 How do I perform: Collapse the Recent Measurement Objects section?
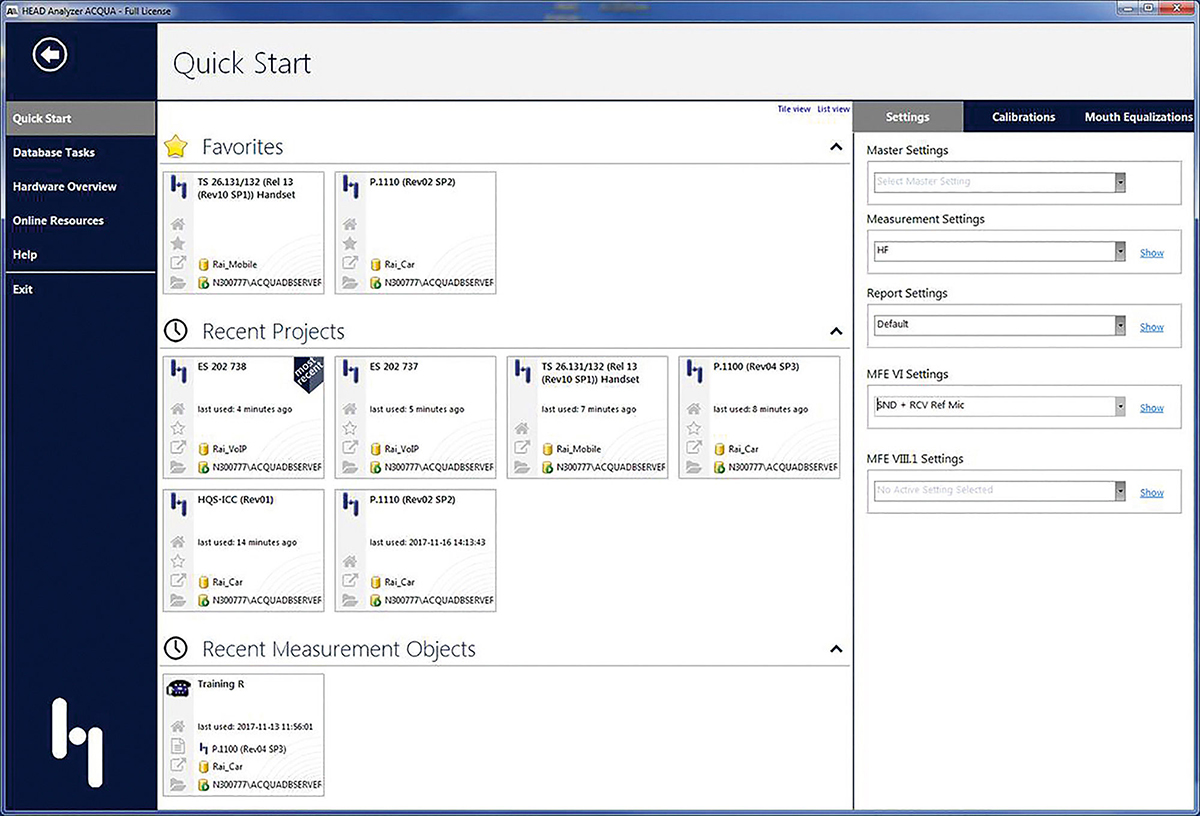pos(836,649)
